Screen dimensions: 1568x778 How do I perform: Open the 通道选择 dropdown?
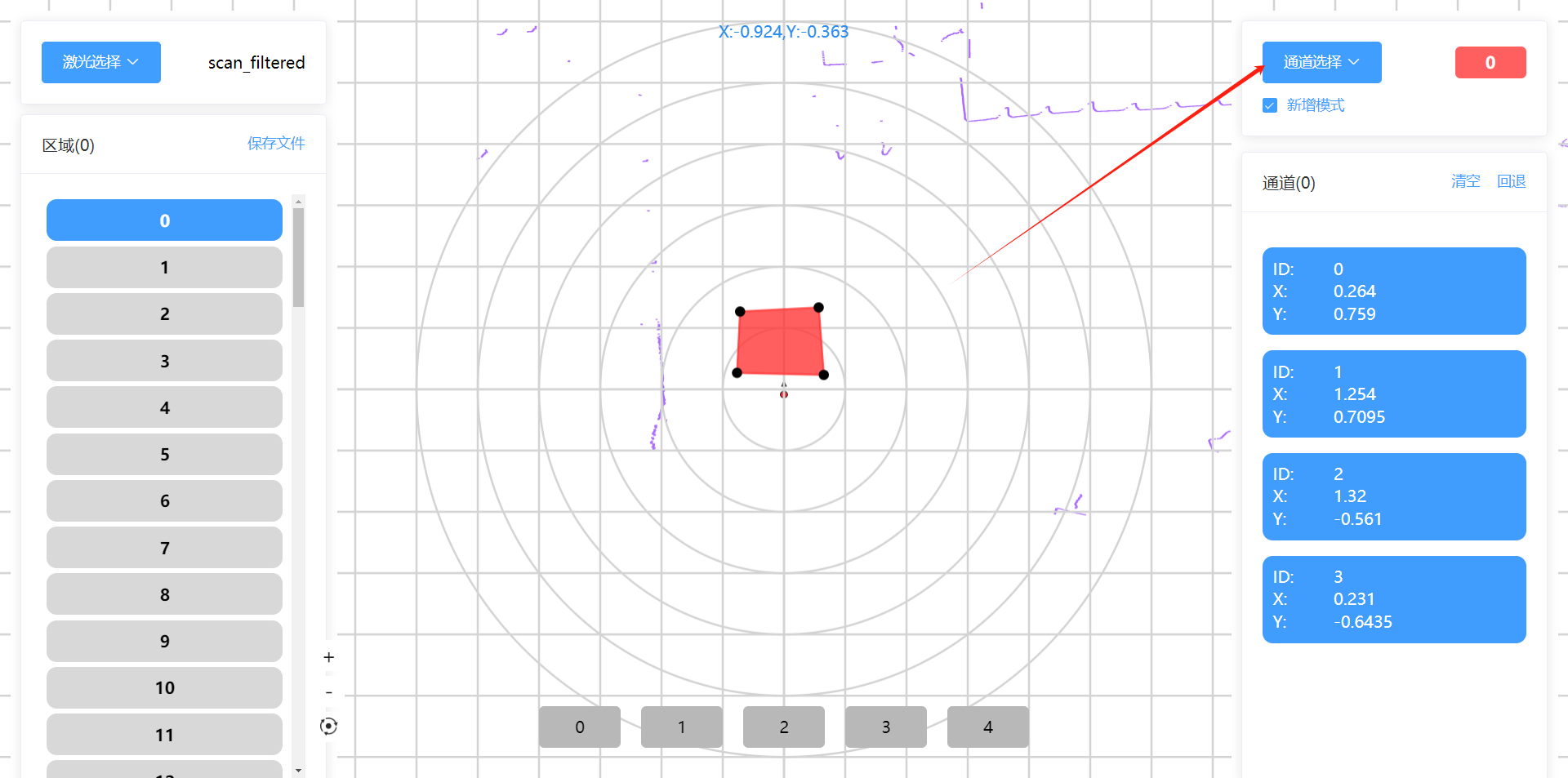point(1321,62)
